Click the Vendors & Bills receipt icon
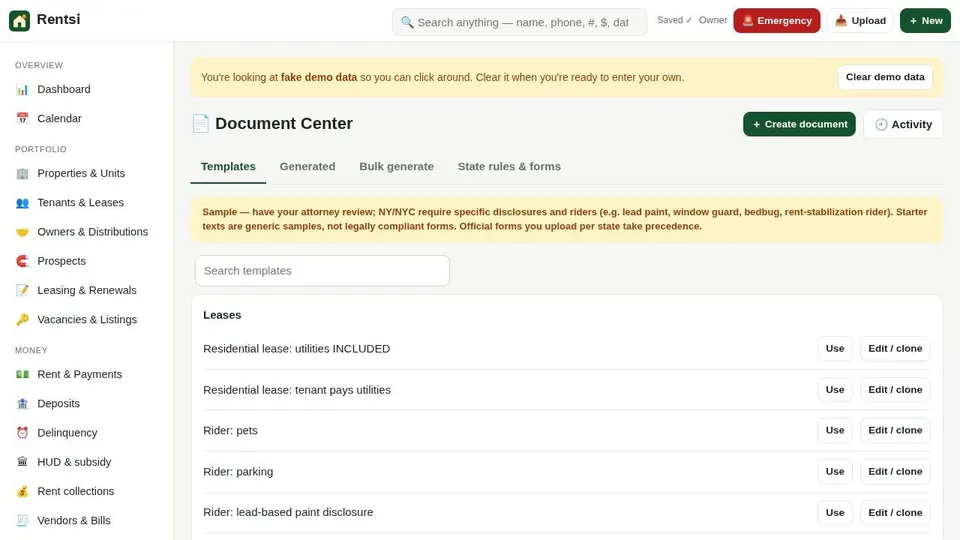 (23, 521)
